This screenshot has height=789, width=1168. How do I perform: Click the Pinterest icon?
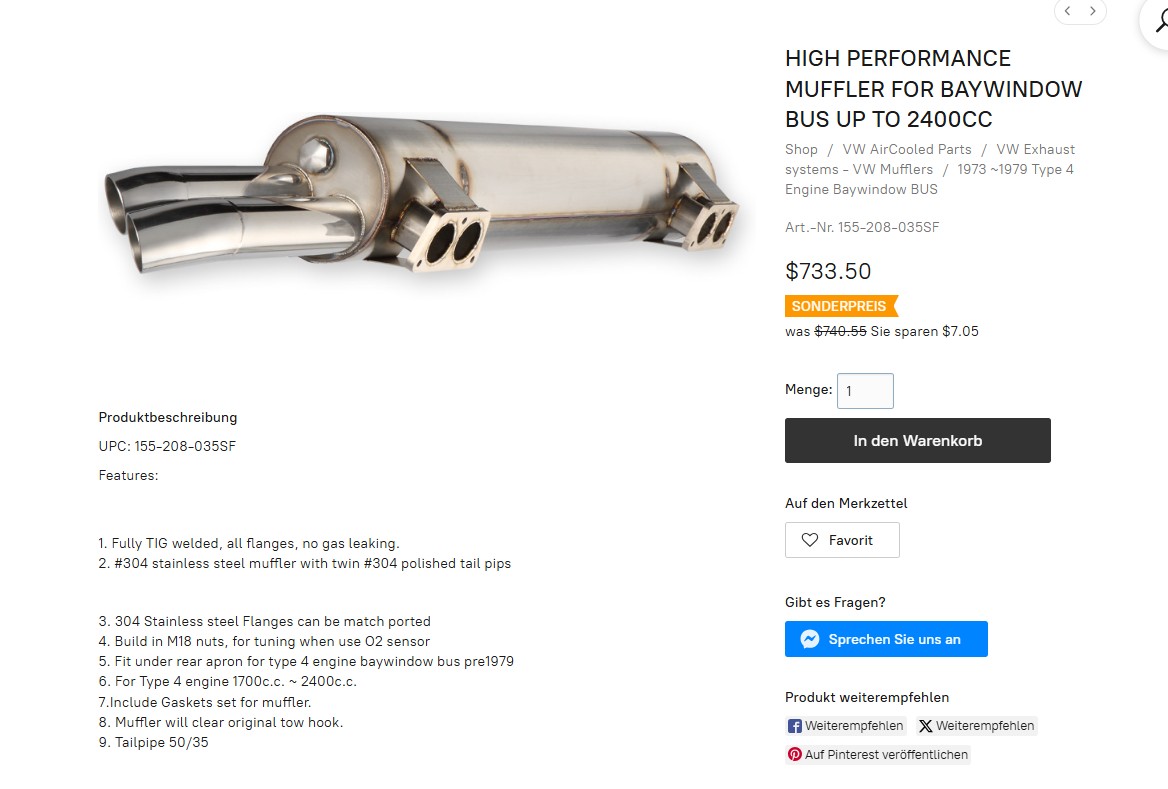795,755
